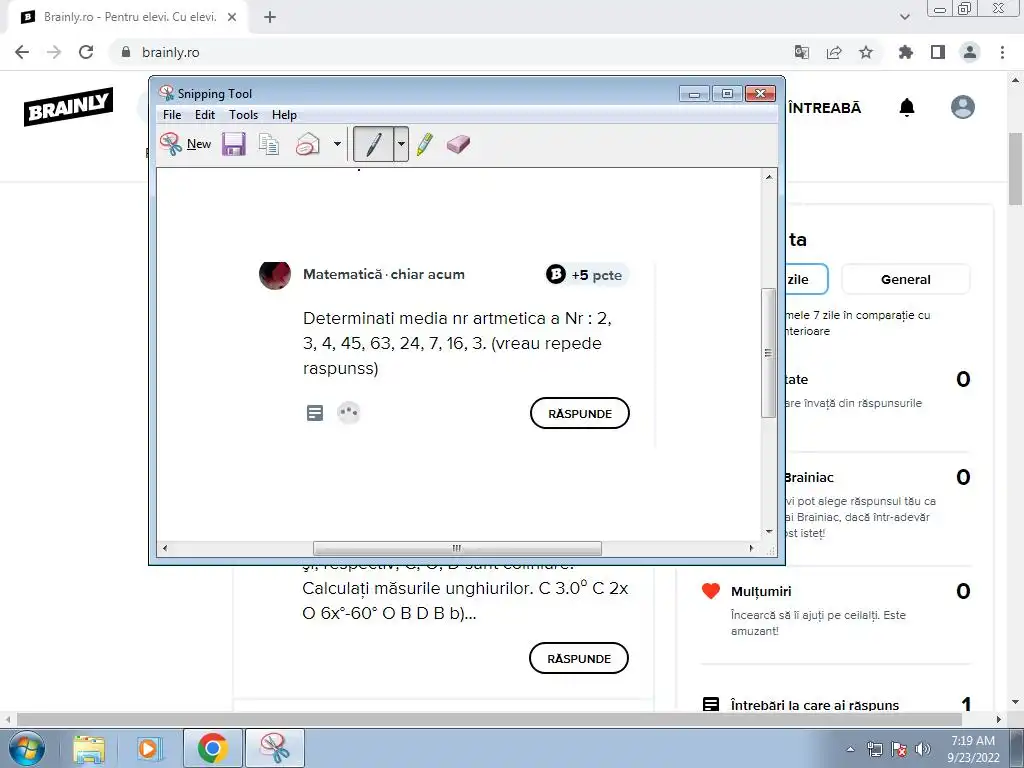Screen dimensions: 1024x768
Task: Open Windows Explorer from the taskbar
Action: coord(89,748)
